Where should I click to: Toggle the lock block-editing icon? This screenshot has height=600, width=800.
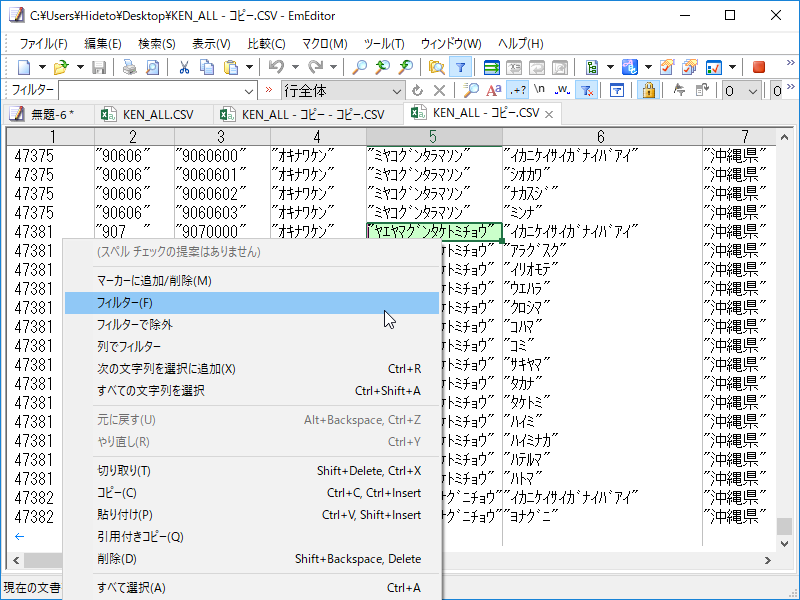click(649, 91)
